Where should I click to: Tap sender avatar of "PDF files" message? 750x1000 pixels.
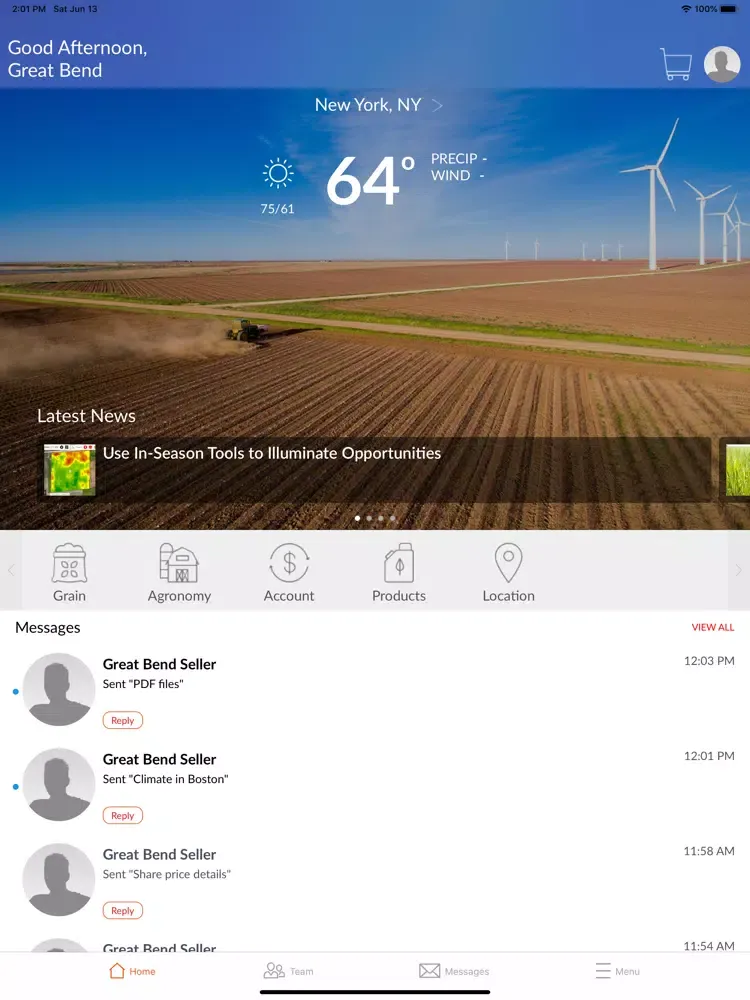[x=59, y=689]
